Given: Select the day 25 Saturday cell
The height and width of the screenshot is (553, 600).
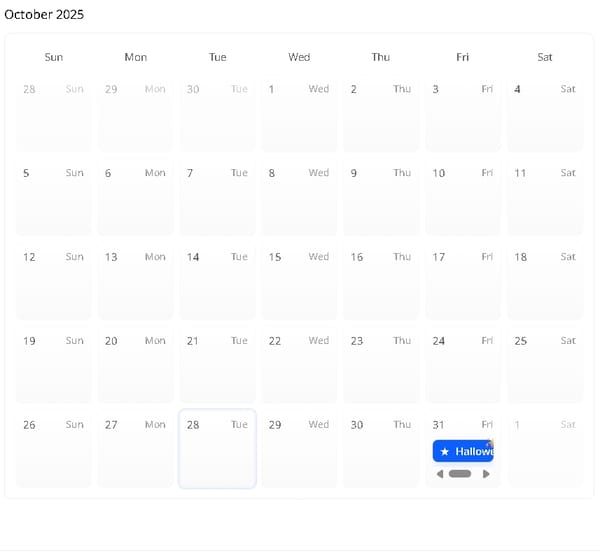Looking at the screenshot, I should (x=545, y=365).
